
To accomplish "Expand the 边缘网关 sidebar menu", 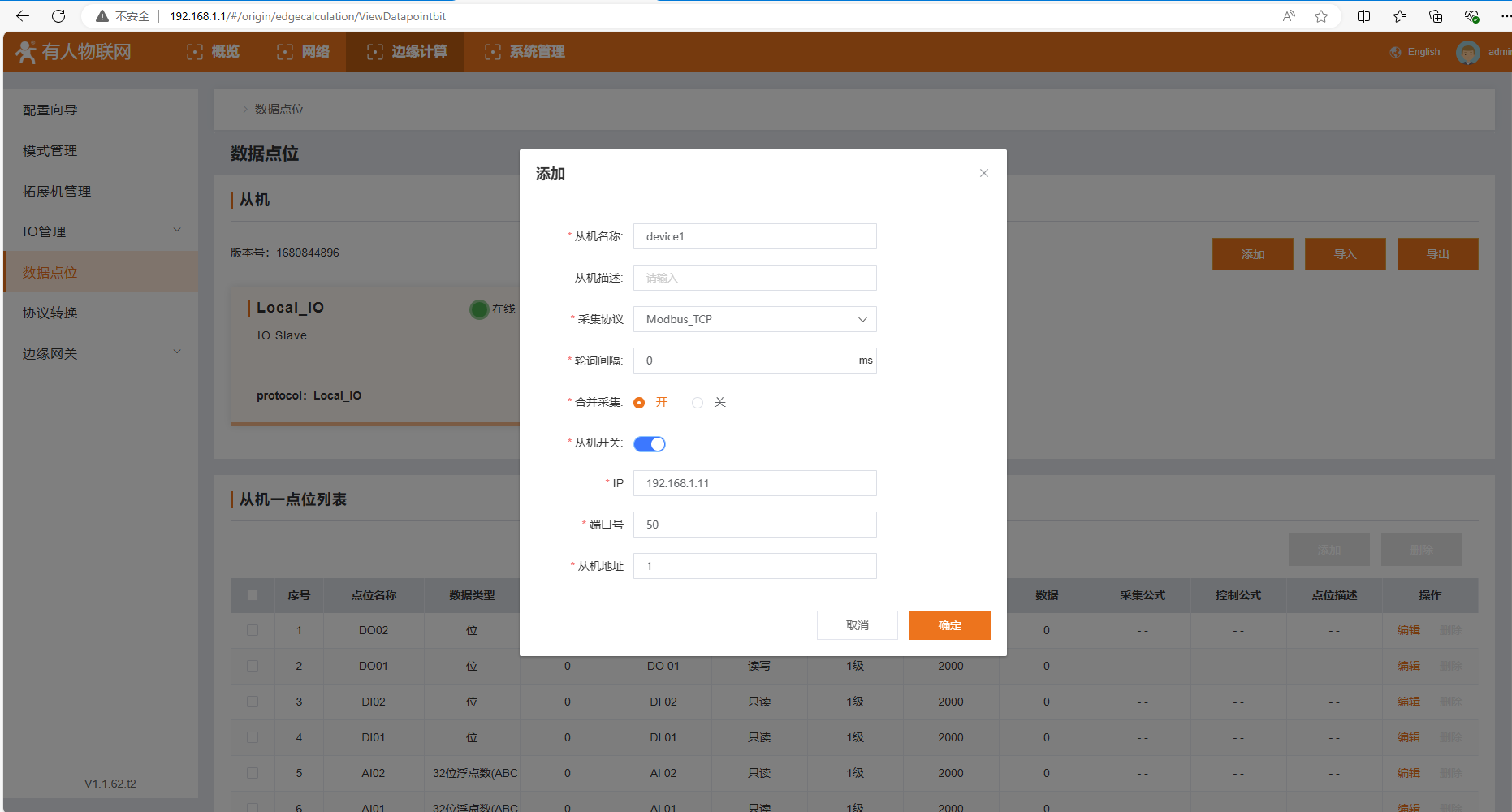I will [x=102, y=353].
